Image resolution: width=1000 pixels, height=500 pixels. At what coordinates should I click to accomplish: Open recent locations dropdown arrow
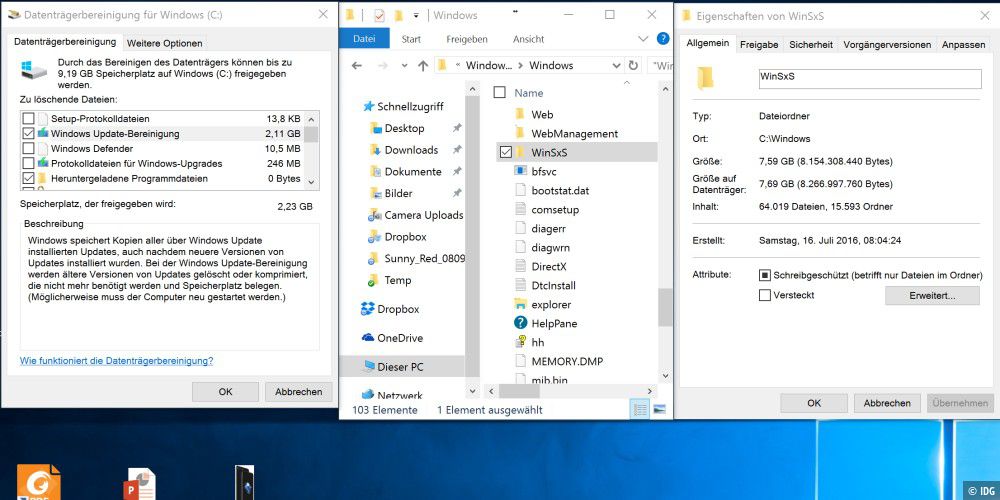(404, 66)
